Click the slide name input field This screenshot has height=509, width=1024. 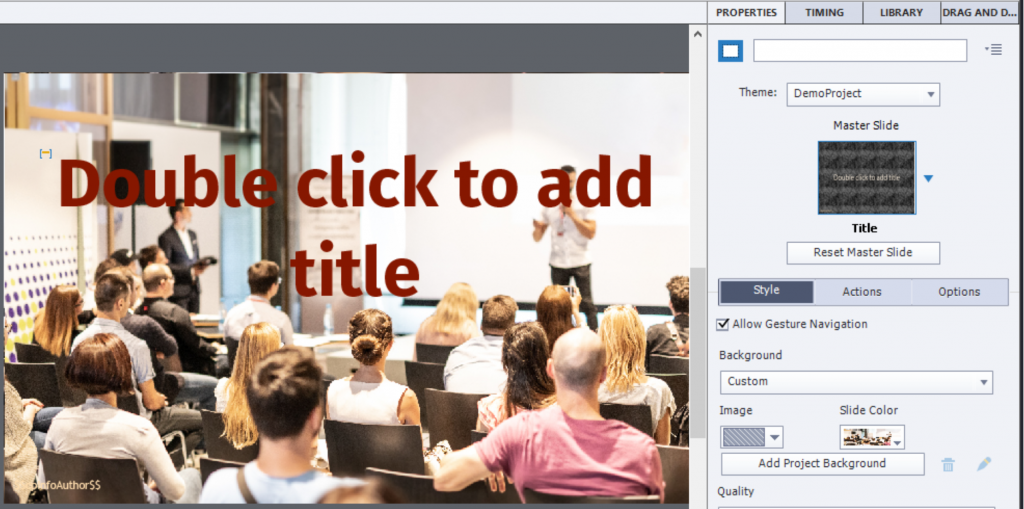[x=859, y=50]
